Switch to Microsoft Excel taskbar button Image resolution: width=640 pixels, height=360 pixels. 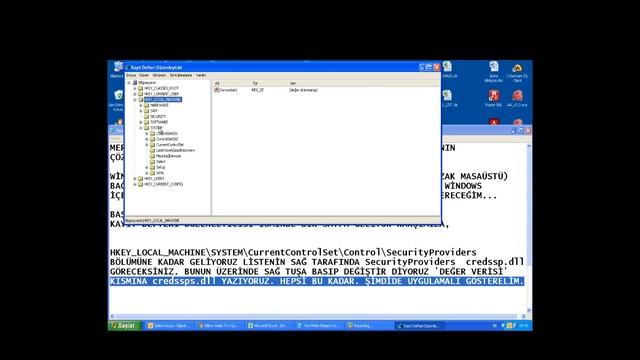tap(269, 326)
